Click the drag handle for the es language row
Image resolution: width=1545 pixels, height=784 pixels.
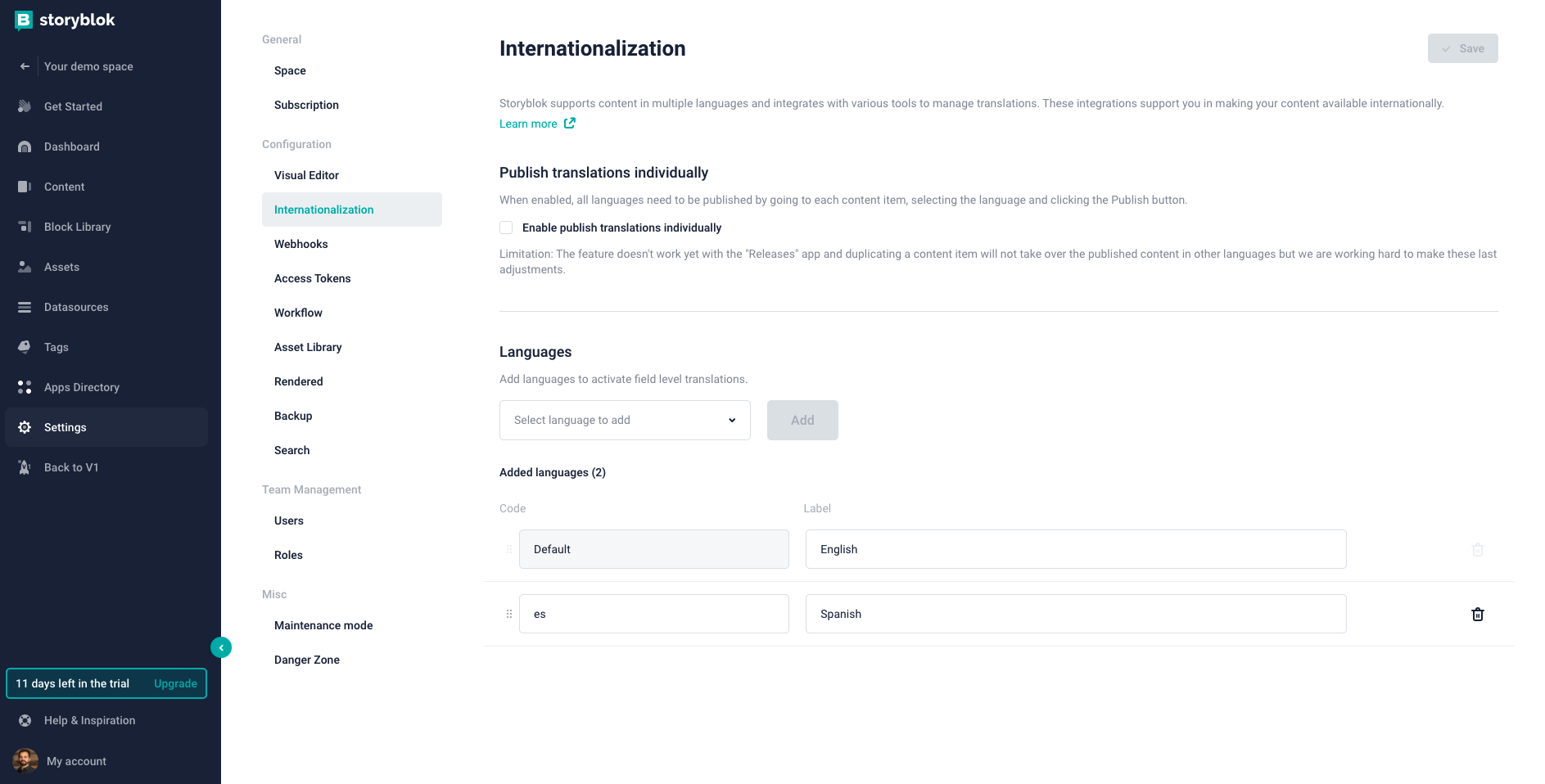coord(509,614)
